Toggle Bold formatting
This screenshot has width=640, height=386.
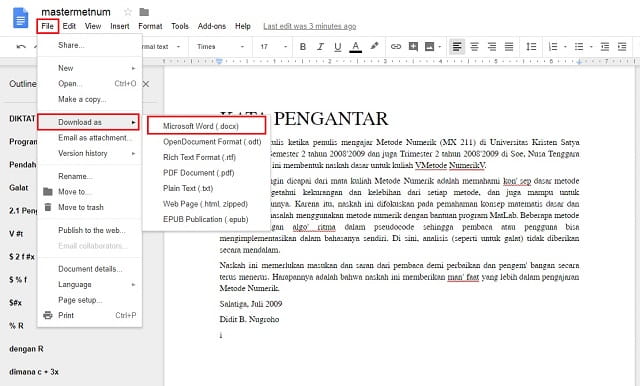tap(303, 47)
